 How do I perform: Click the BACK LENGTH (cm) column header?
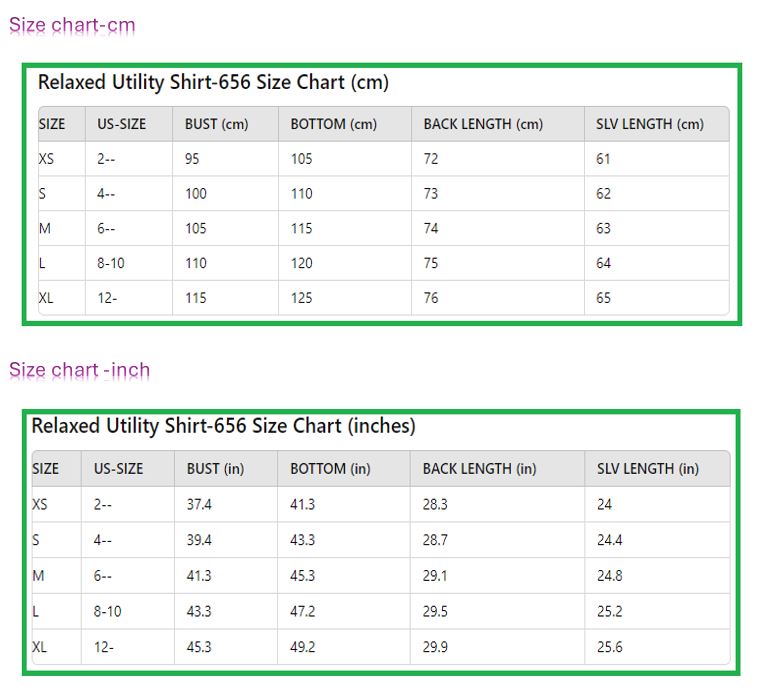482,124
